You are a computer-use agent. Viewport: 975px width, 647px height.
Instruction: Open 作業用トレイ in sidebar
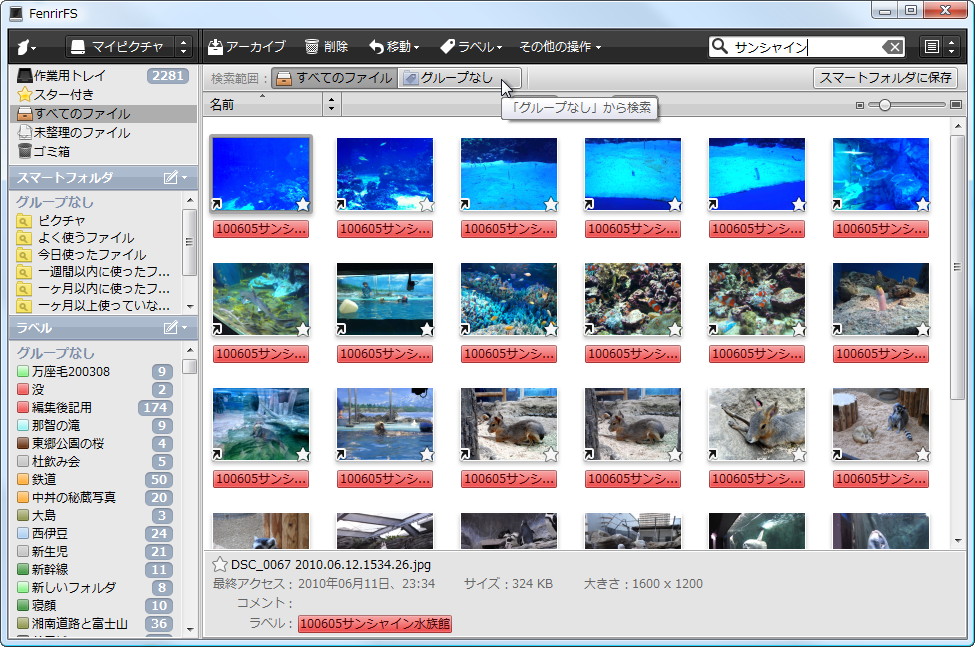point(103,76)
